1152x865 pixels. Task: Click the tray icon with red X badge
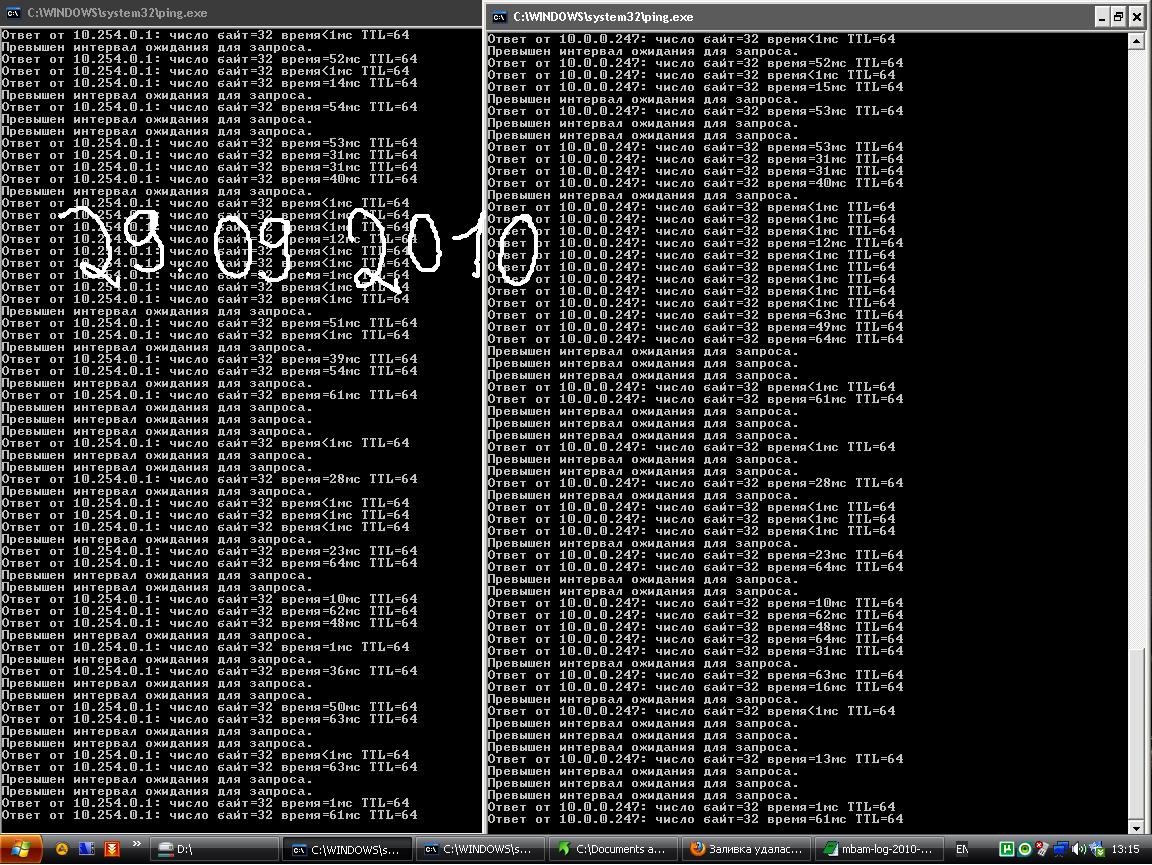pyautogui.click(x=1042, y=850)
